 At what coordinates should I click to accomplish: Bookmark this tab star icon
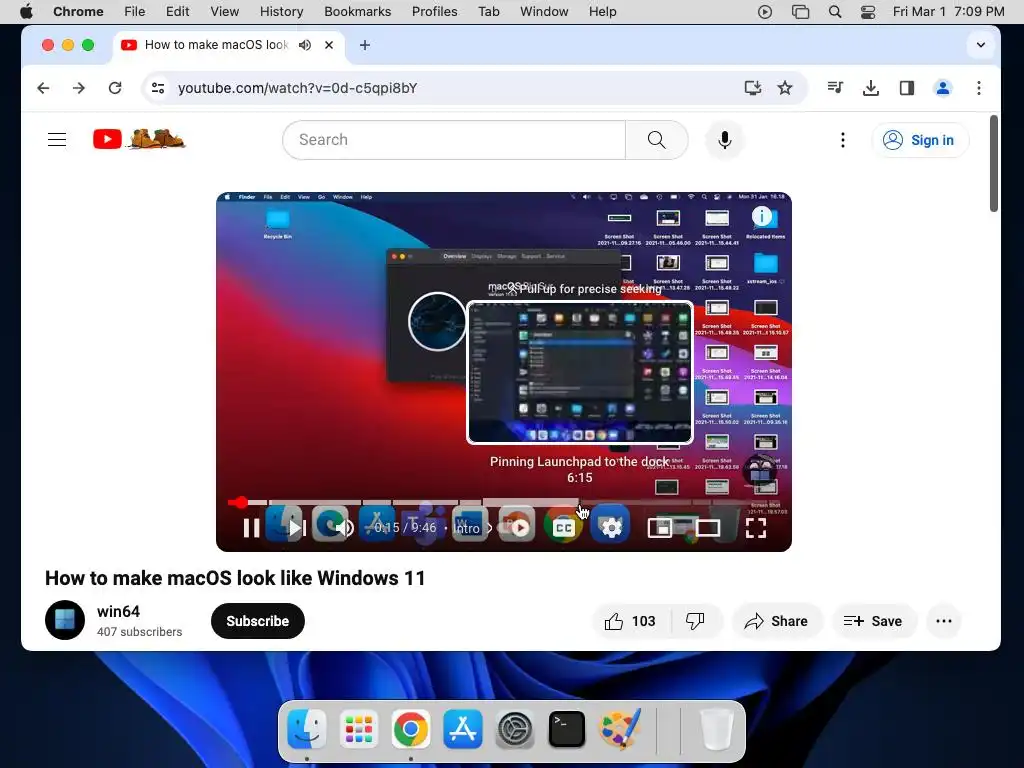tap(785, 88)
